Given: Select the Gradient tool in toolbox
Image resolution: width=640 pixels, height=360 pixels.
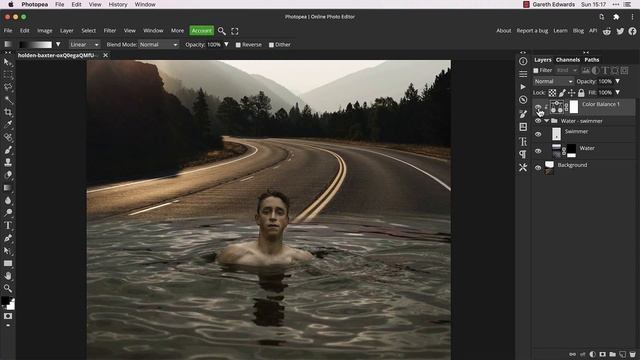Looking at the screenshot, I should point(7,187).
